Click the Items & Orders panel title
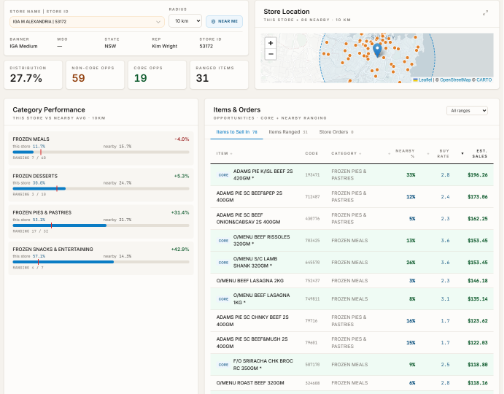Image resolution: width=504 pixels, height=394 pixels. (x=237, y=110)
